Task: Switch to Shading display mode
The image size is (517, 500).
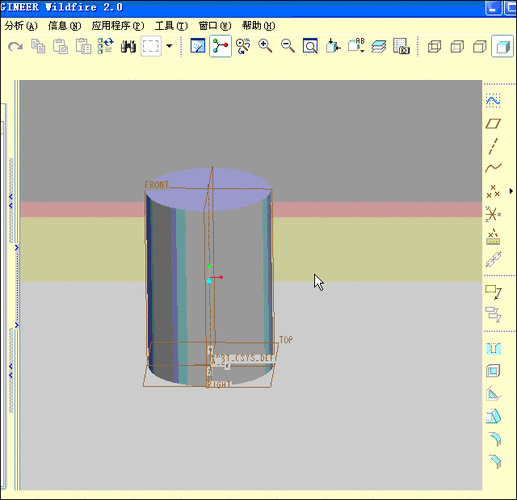Action: coord(502,46)
